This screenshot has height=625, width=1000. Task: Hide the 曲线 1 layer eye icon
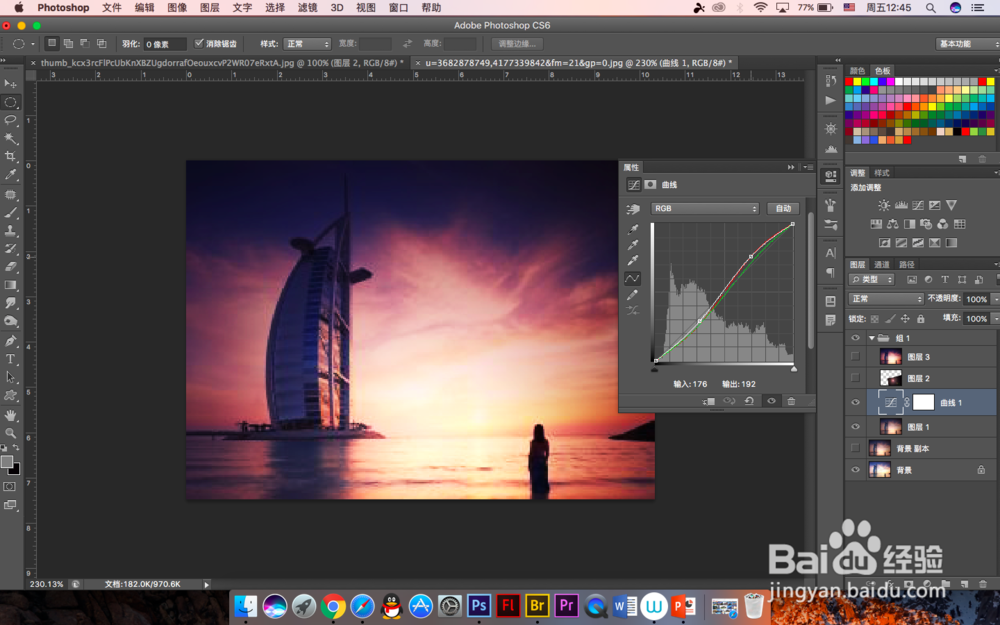[855, 402]
